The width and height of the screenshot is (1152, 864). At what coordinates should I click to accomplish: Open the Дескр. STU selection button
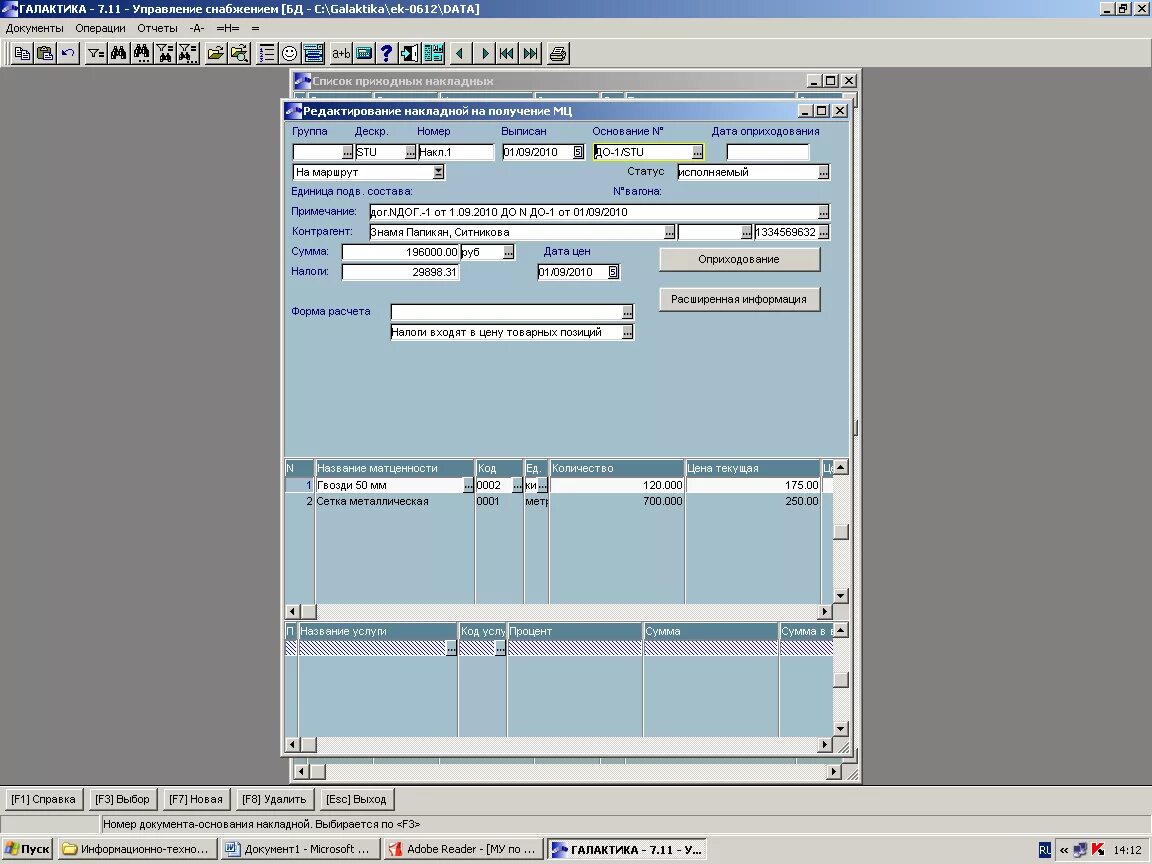click(410, 152)
